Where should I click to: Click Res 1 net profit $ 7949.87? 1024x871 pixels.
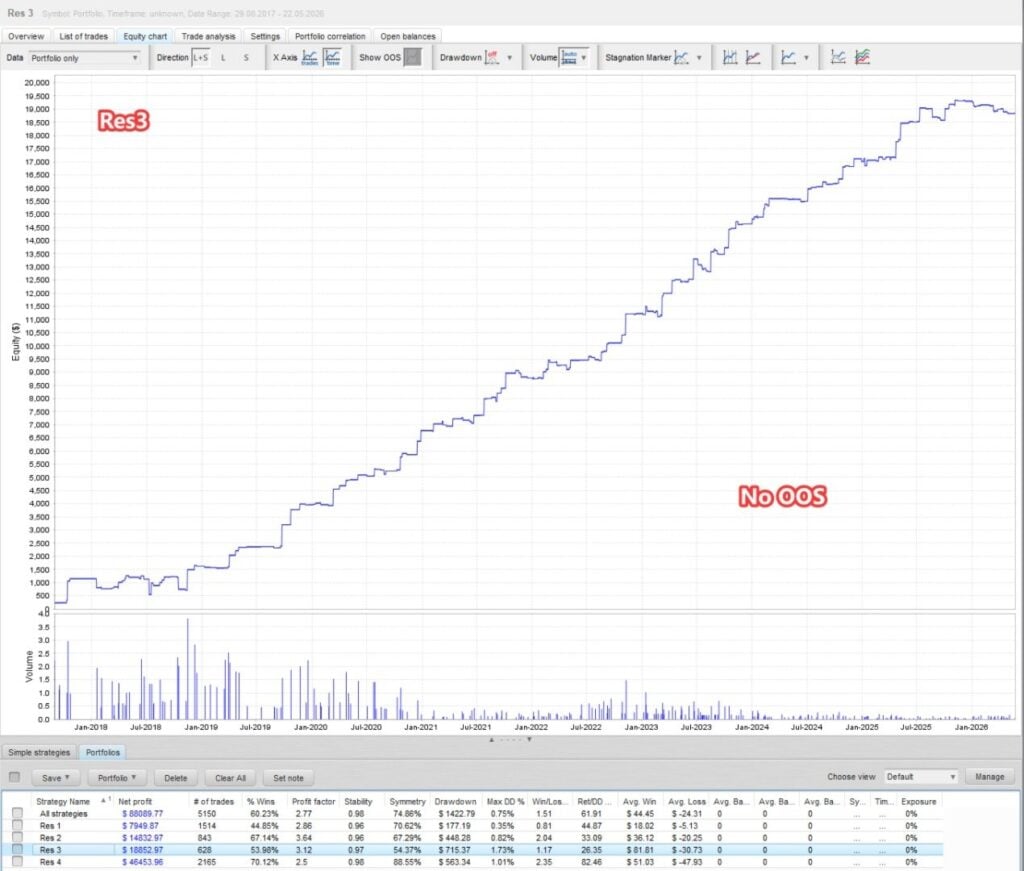140,826
